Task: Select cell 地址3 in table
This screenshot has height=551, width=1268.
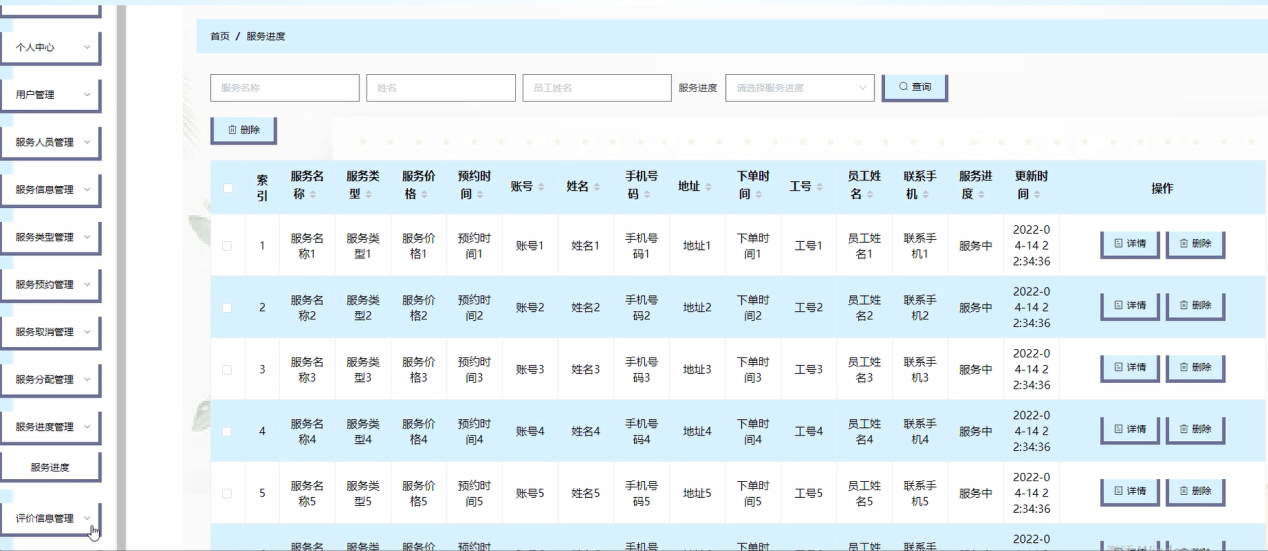Action: 697,370
